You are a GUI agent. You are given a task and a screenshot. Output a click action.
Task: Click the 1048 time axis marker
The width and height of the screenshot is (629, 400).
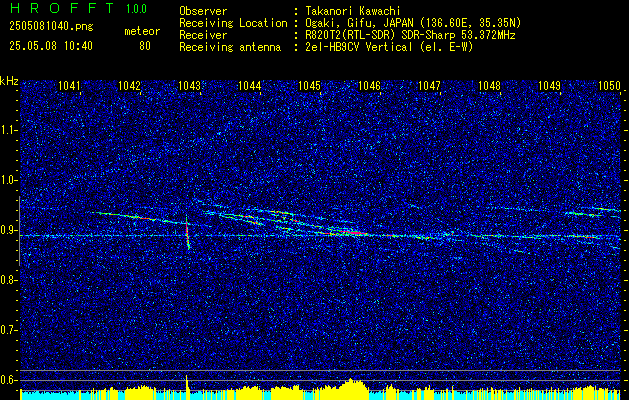point(489,86)
